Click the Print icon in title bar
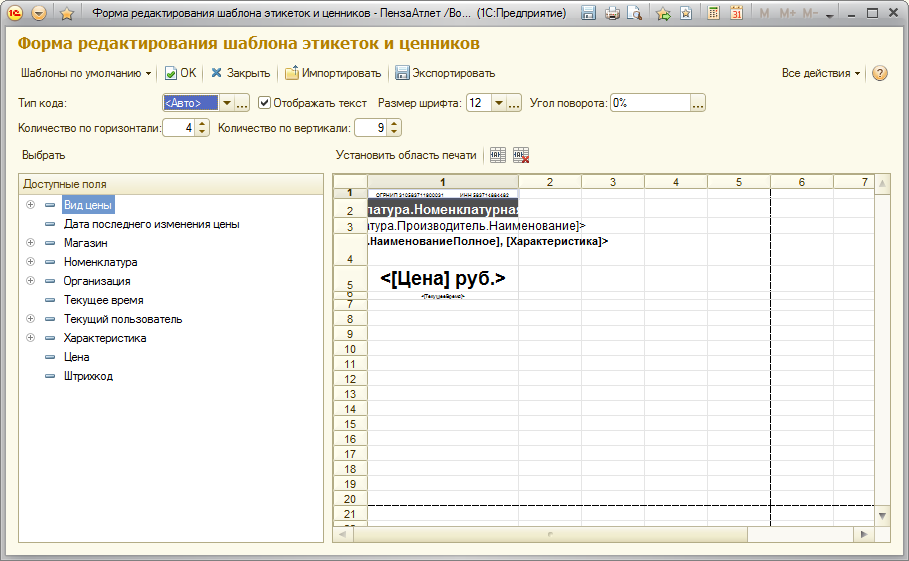909x561 pixels. pos(612,14)
